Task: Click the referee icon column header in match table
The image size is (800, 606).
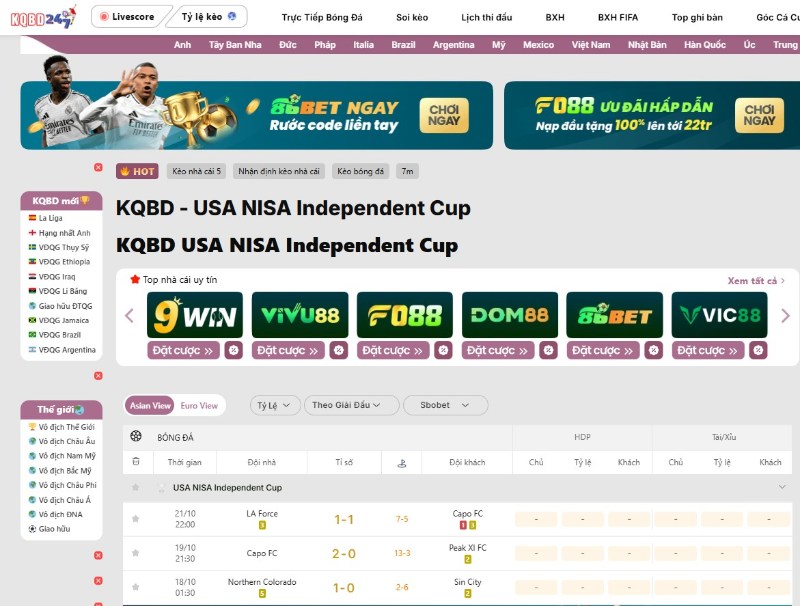Action: click(403, 464)
